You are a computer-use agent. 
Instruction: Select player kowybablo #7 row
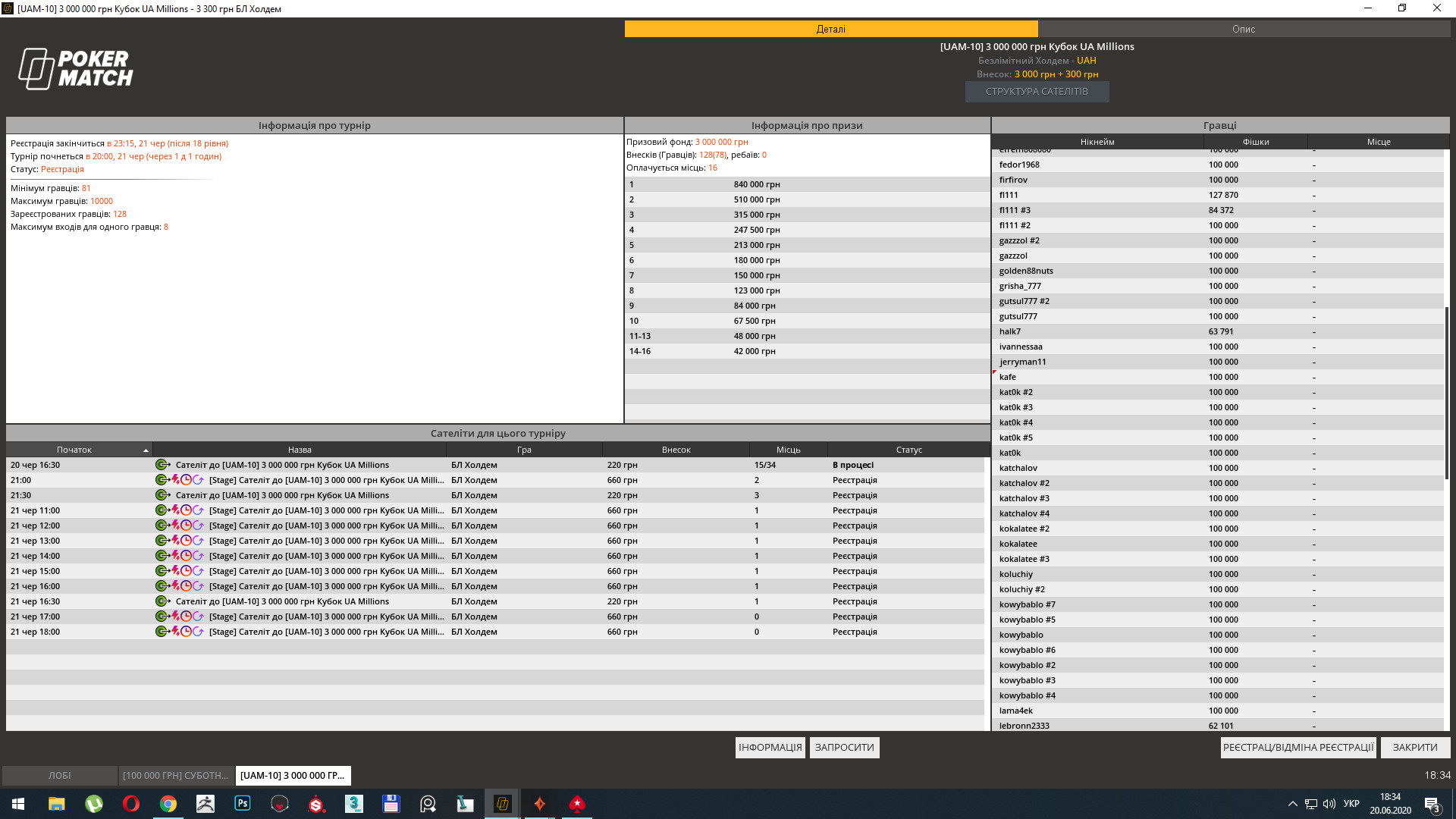pyautogui.click(x=1218, y=604)
